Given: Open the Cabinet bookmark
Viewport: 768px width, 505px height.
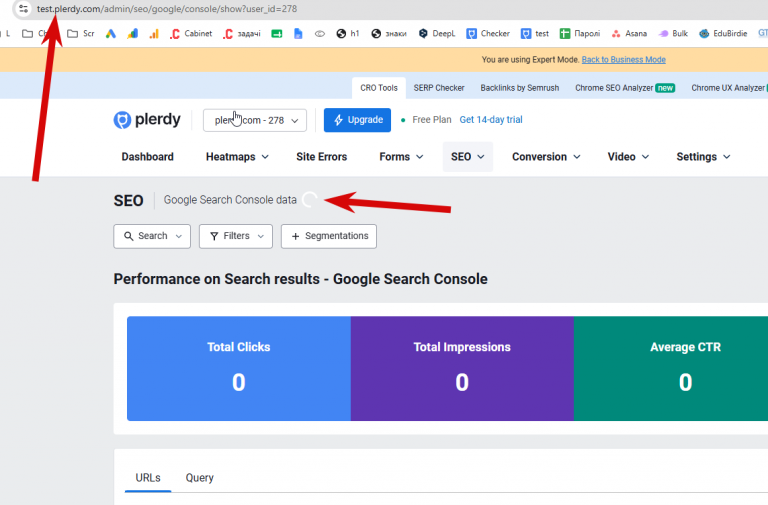Looking at the screenshot, I should pyautogui.click(x=191, y=33).
